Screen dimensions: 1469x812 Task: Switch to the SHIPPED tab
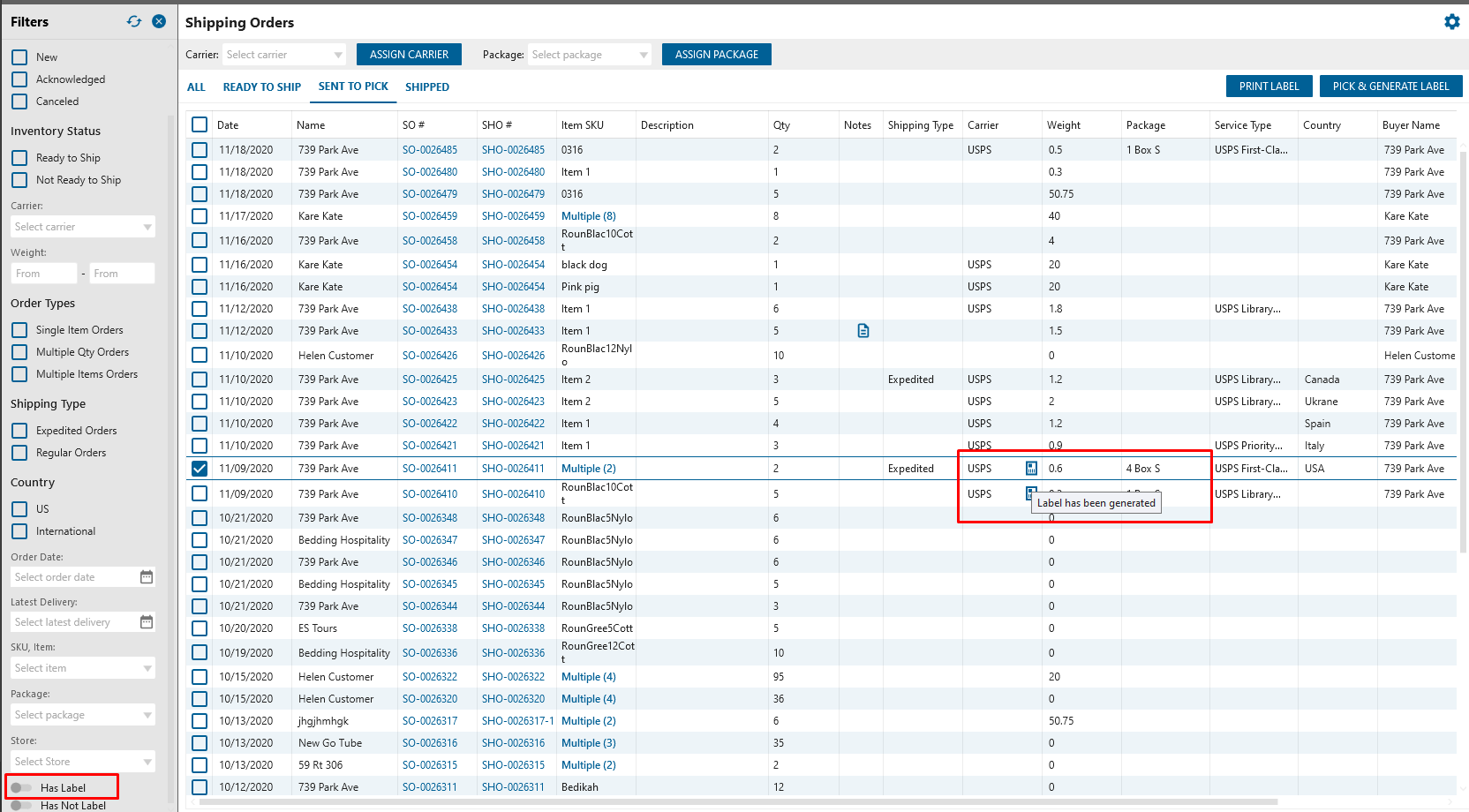click(427, 87)
